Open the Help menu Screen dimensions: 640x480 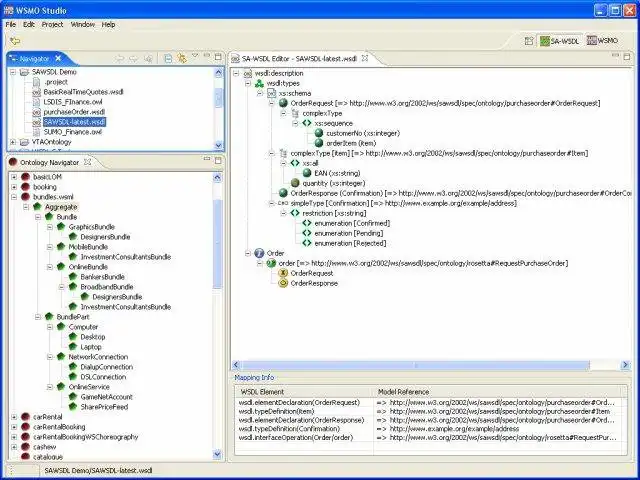pyautogui.click(x=108, y=24)
